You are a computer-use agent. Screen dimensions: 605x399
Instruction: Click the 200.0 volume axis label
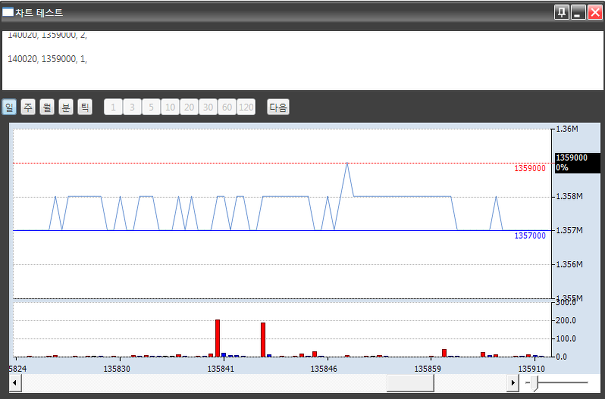coord(566,320)
